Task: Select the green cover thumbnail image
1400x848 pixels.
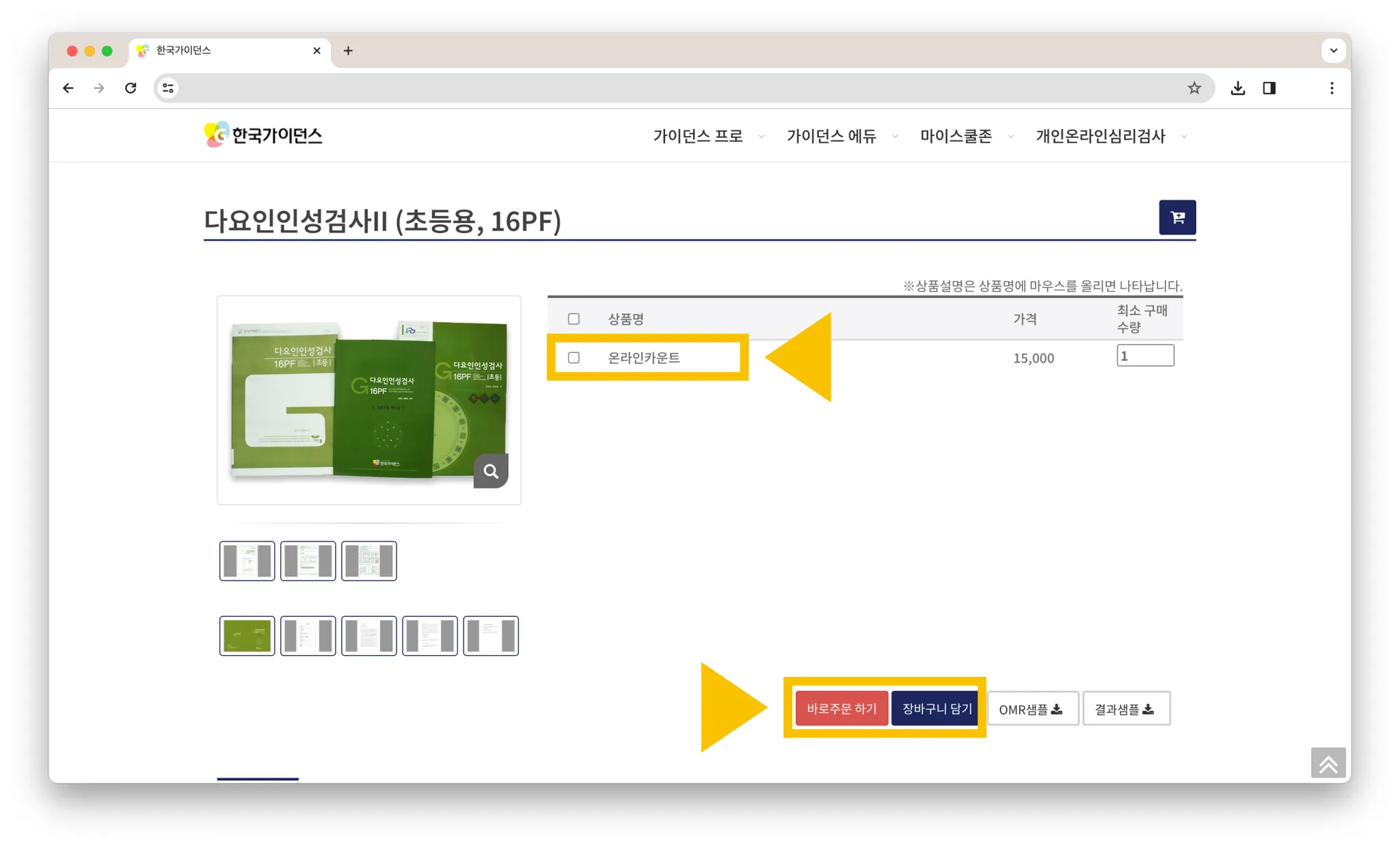Action: (247, 635)
